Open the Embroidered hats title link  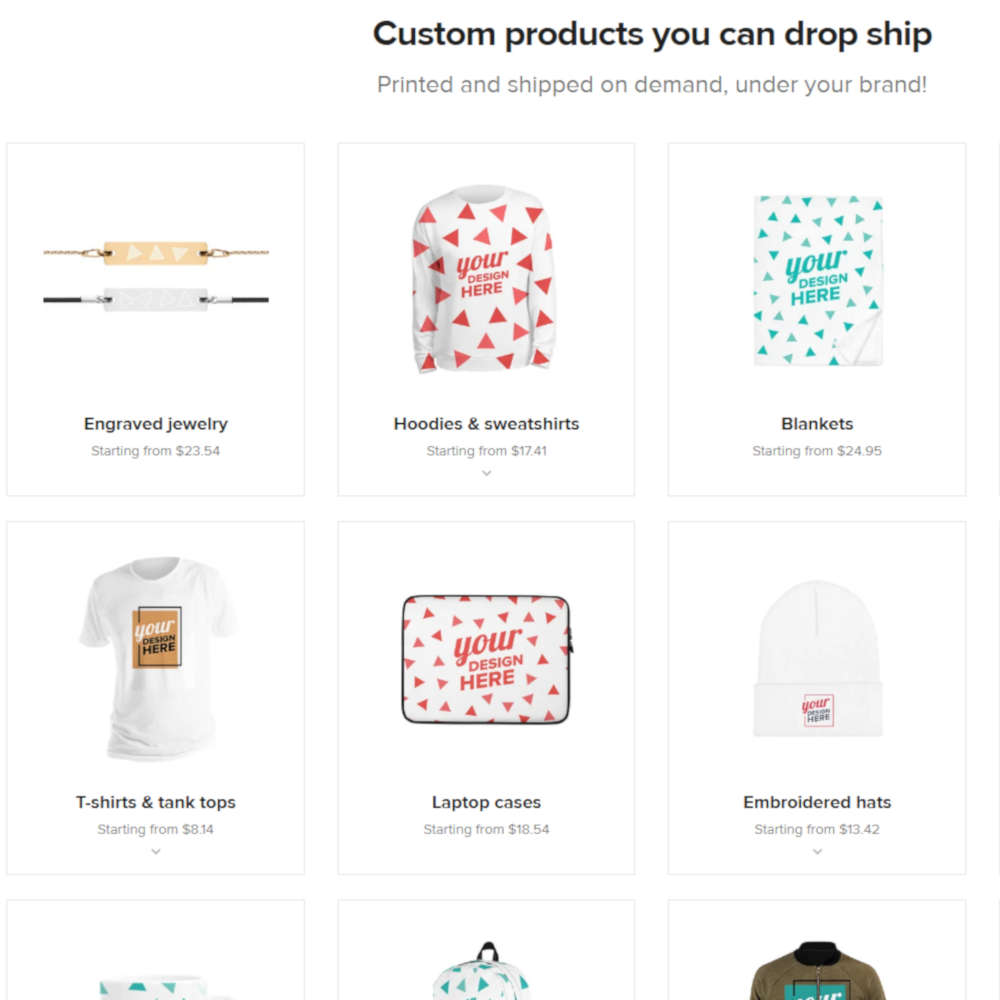pos(817,802)
